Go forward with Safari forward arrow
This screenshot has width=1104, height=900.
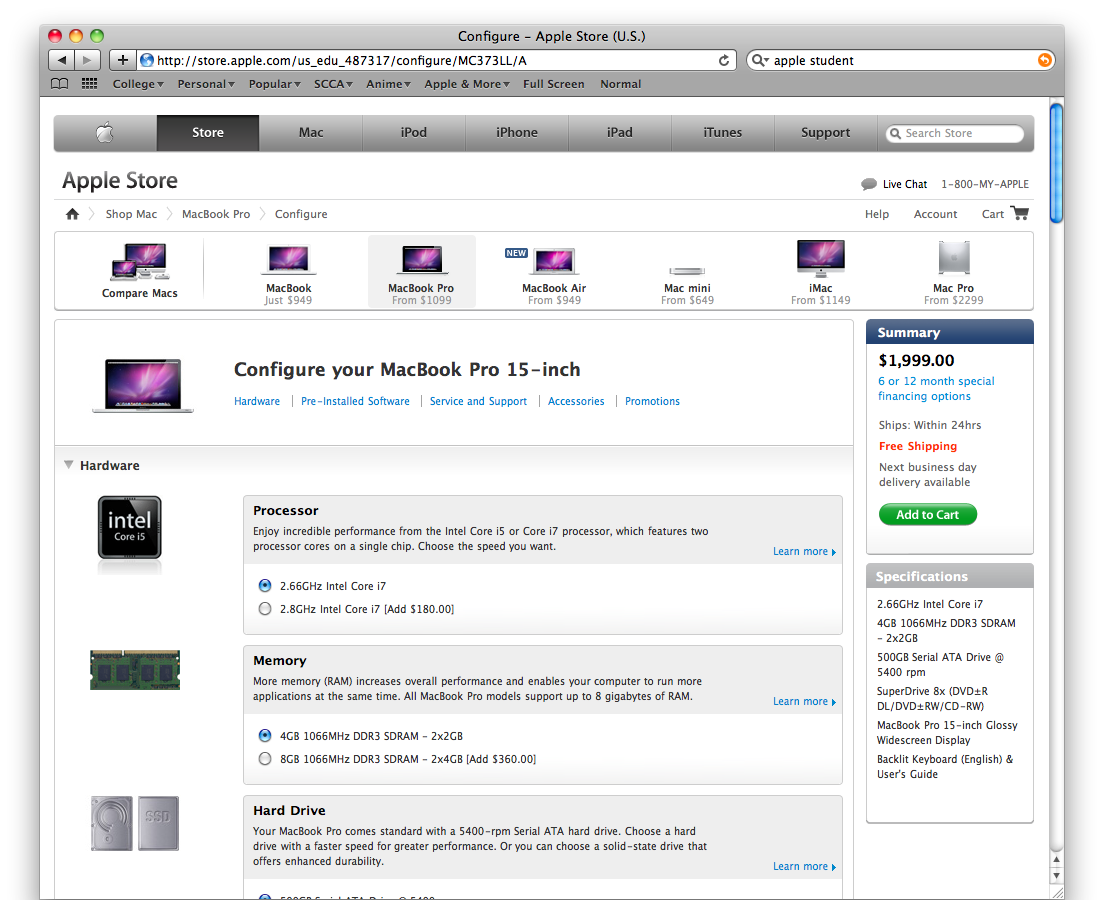point(87,61)
